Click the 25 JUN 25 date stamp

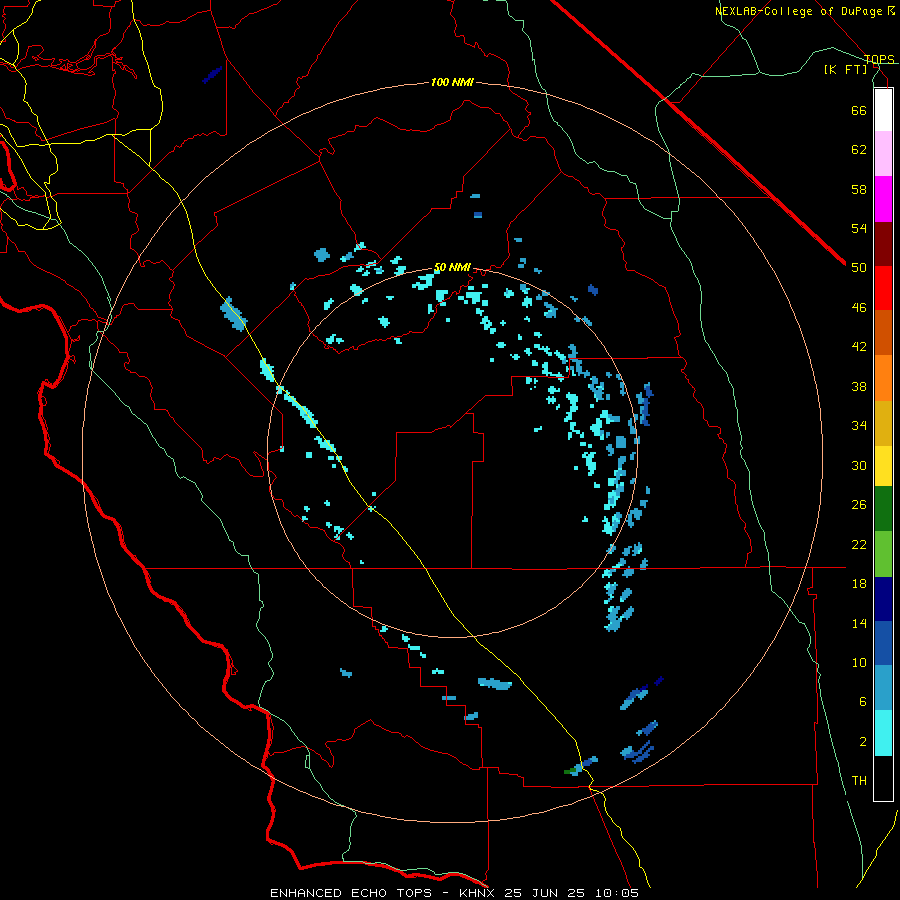[547, 893]
